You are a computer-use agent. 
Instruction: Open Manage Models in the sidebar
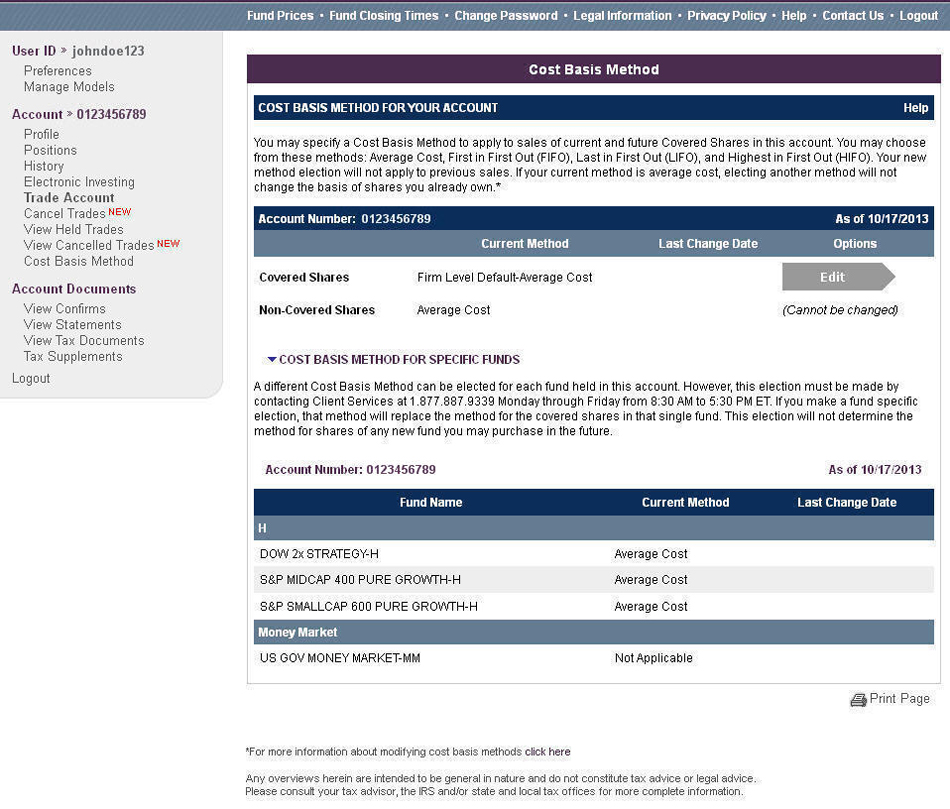(69, 87)
